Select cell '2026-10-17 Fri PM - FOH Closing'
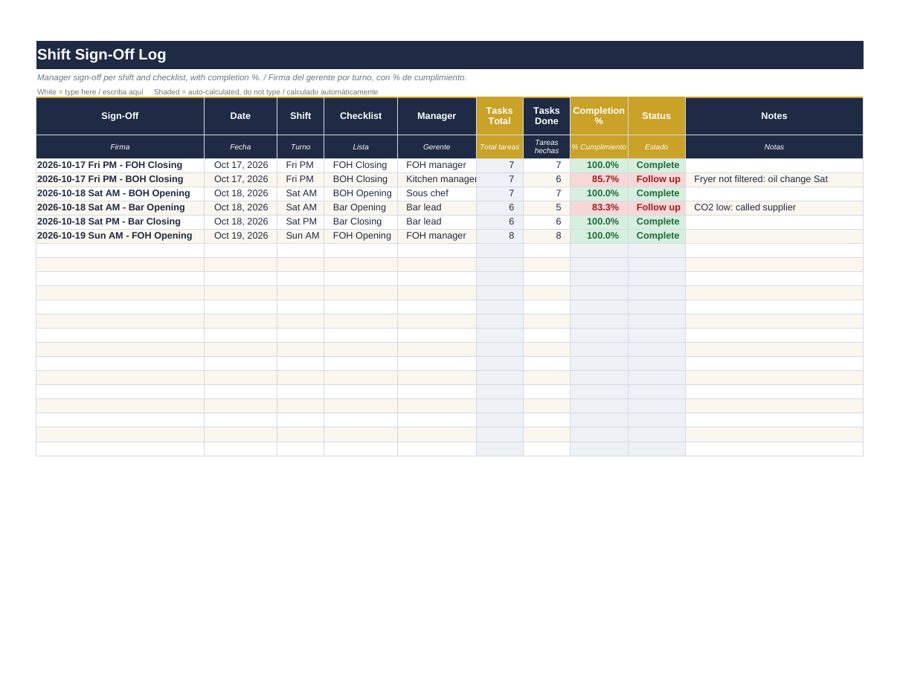900x695 pixels. (x=120, y=165)
